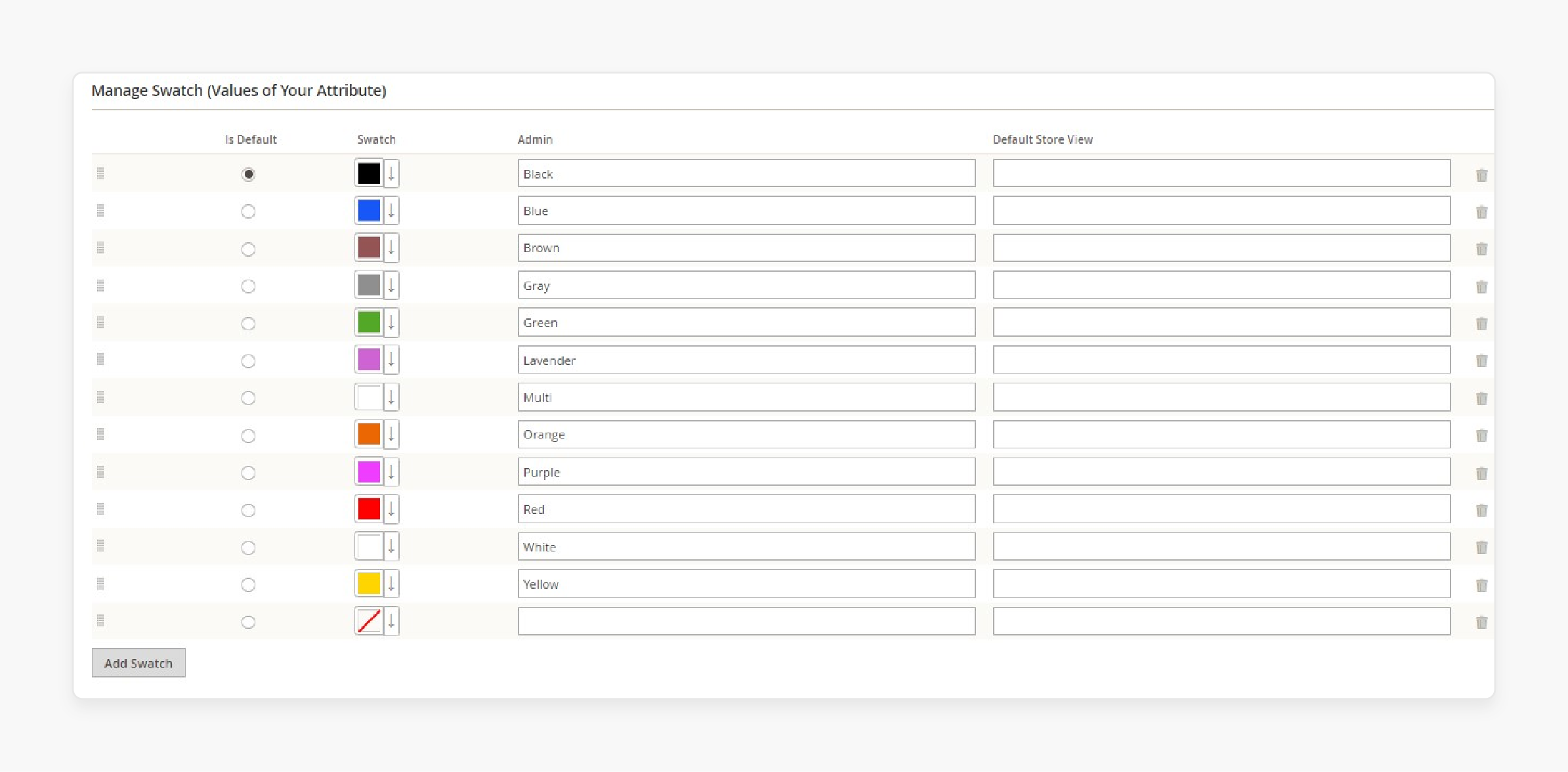Image resolution: width=1568 pixels, height=772 pixels.
Task: Delete the Yellow swatch row
Action: click(x=1481, y=585)
